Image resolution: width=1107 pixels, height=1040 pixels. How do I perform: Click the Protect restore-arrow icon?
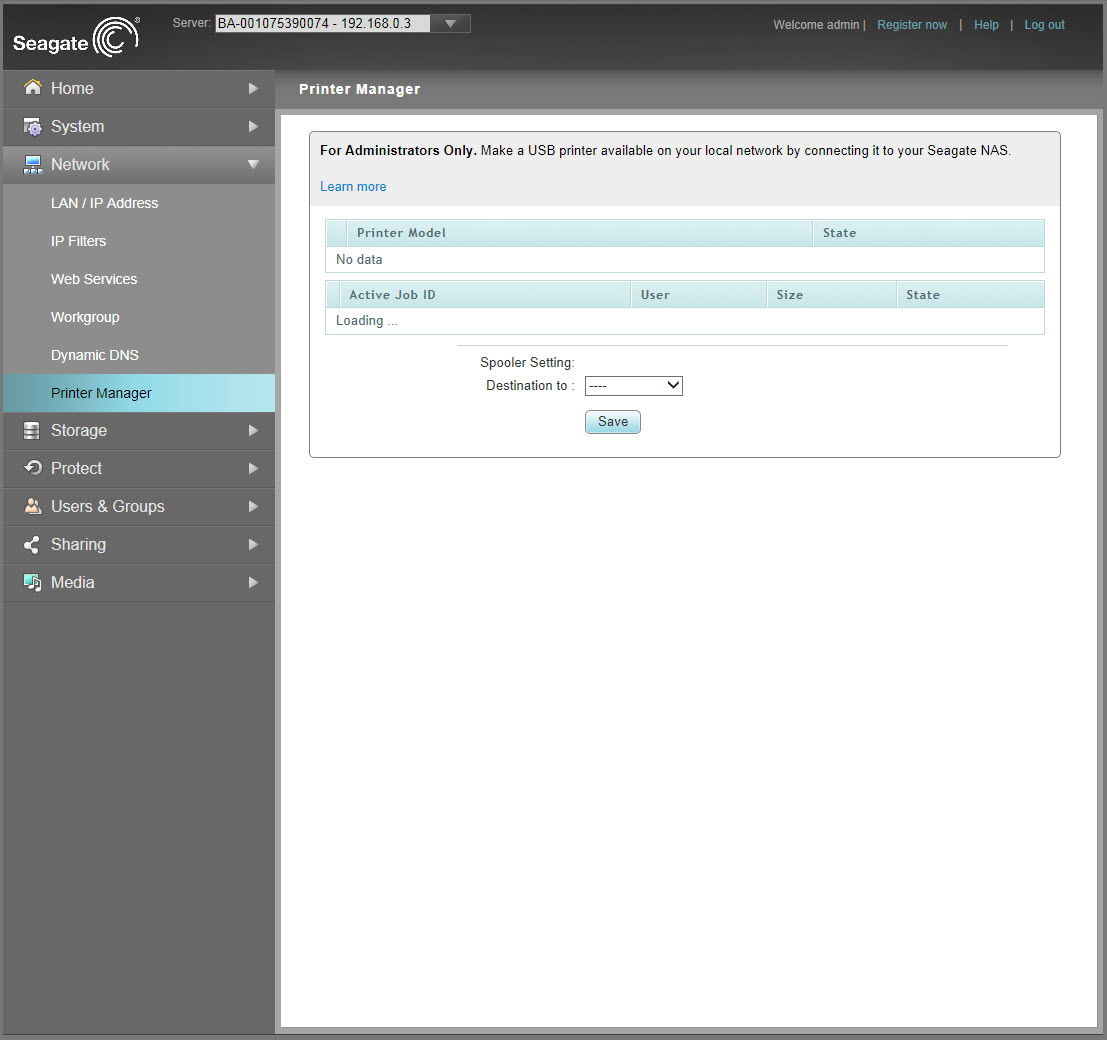[x=32, y=468]
